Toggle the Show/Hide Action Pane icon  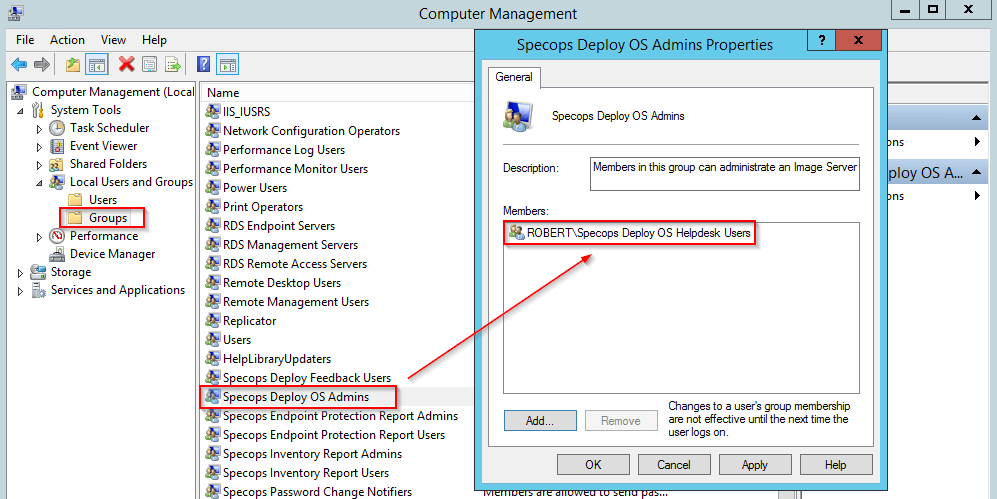pos(227,64)
